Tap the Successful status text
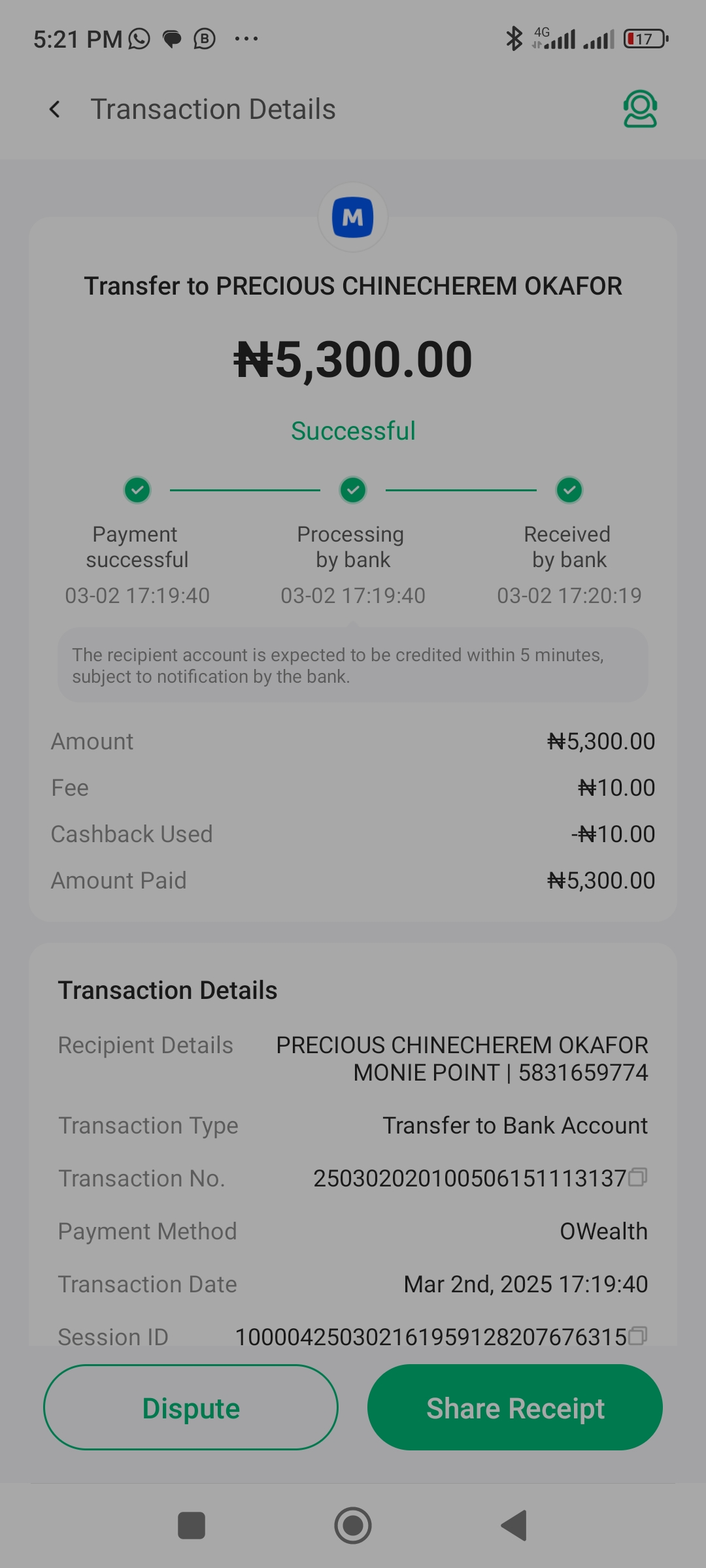The height and width of the screenshot is (1568, 706). pos(353,431)
